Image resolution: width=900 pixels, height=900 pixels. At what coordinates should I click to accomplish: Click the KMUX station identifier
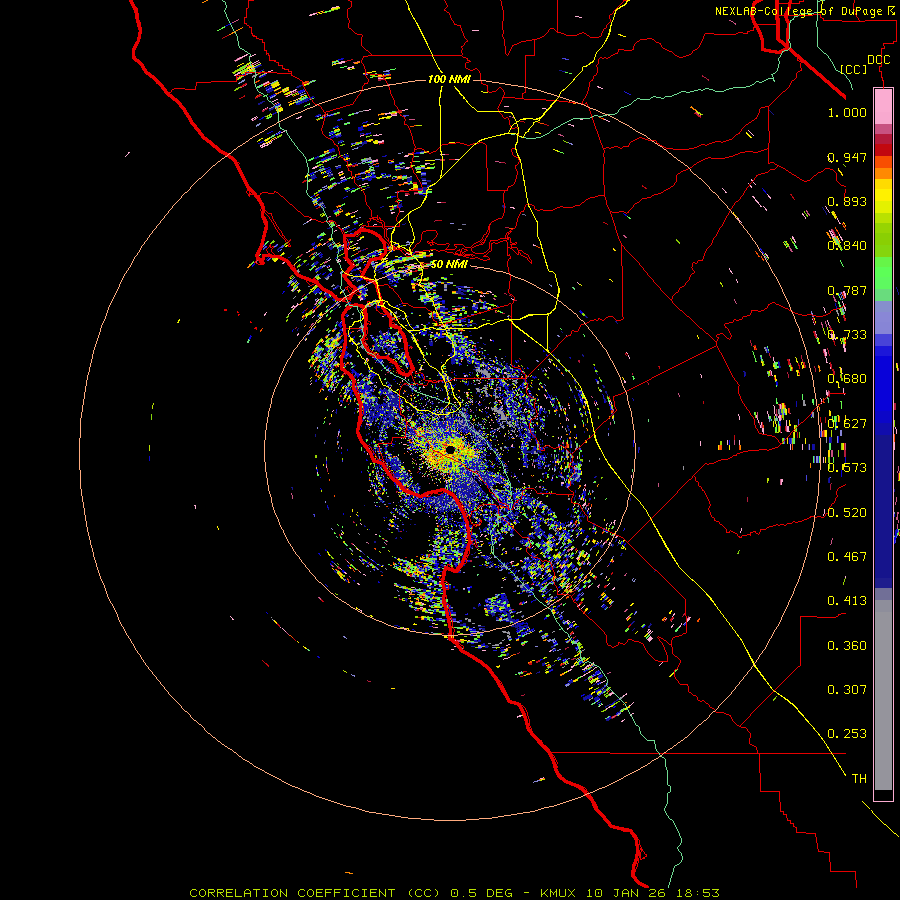tap(558, 893)
